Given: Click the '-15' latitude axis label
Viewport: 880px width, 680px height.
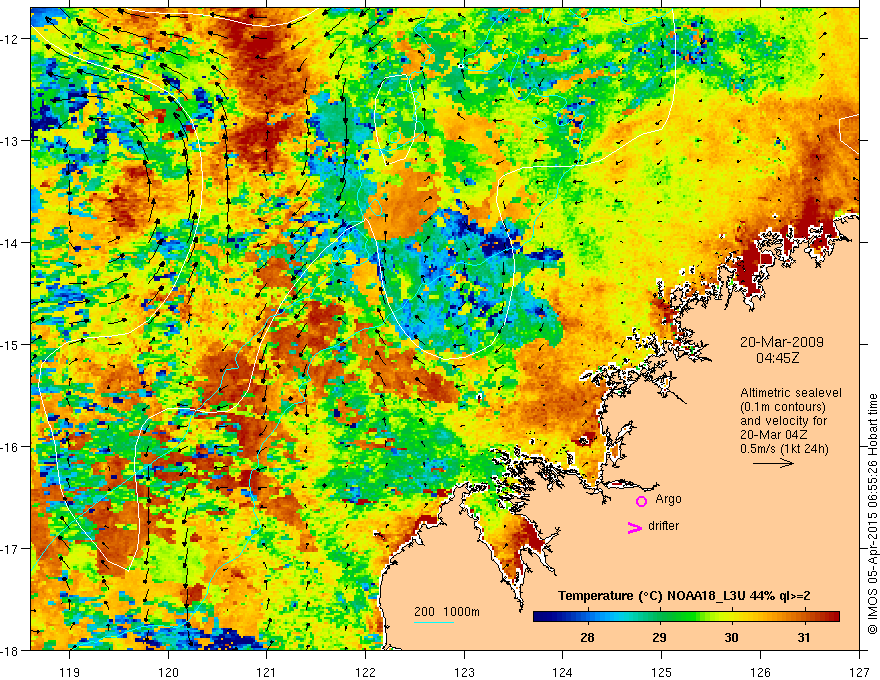Looking at the screenshot, I should (11, 344).
